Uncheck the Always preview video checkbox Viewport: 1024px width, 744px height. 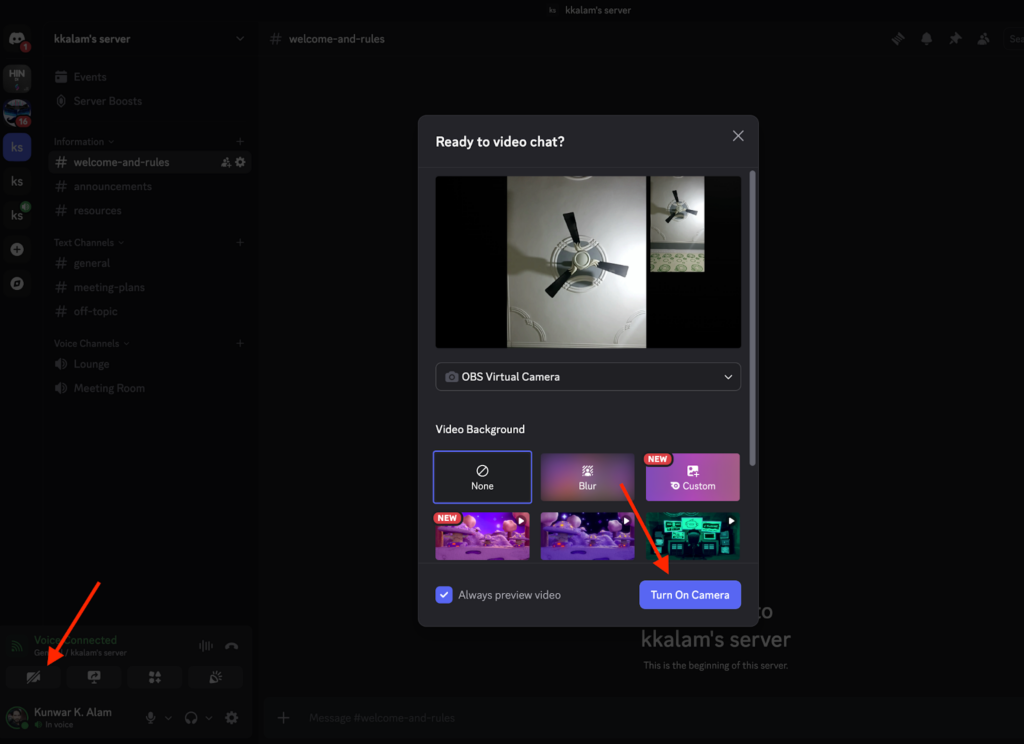444,595
